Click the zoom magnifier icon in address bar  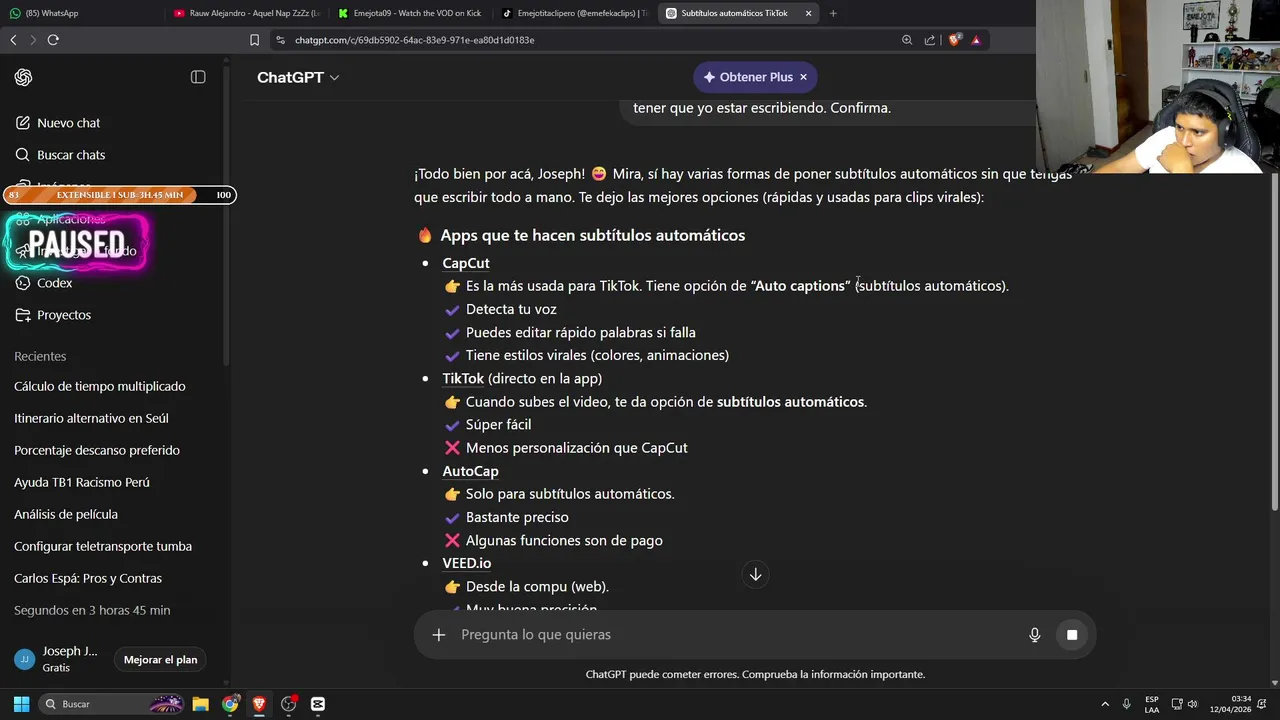907,40
